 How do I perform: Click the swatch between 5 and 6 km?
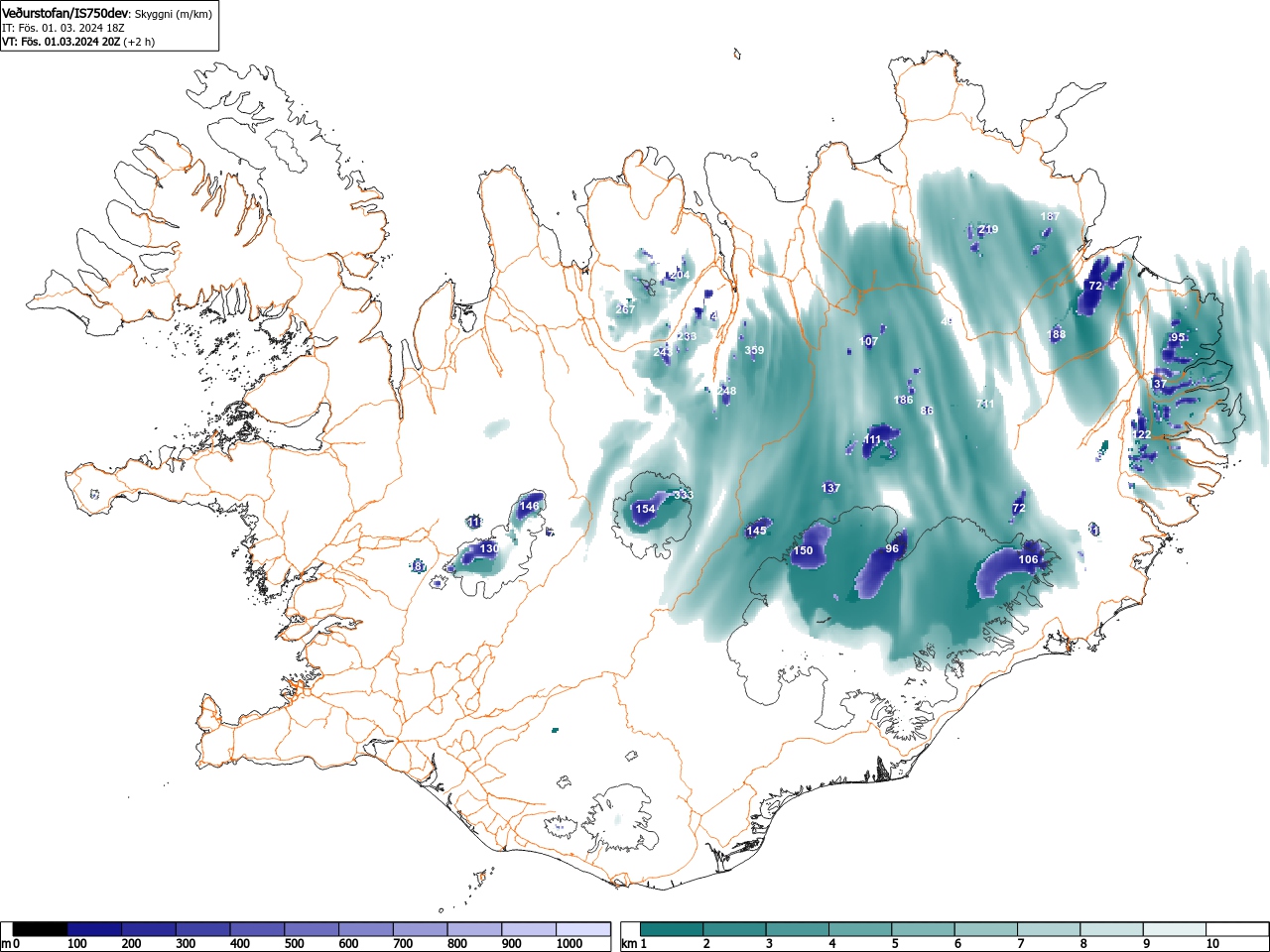[925, 929]
